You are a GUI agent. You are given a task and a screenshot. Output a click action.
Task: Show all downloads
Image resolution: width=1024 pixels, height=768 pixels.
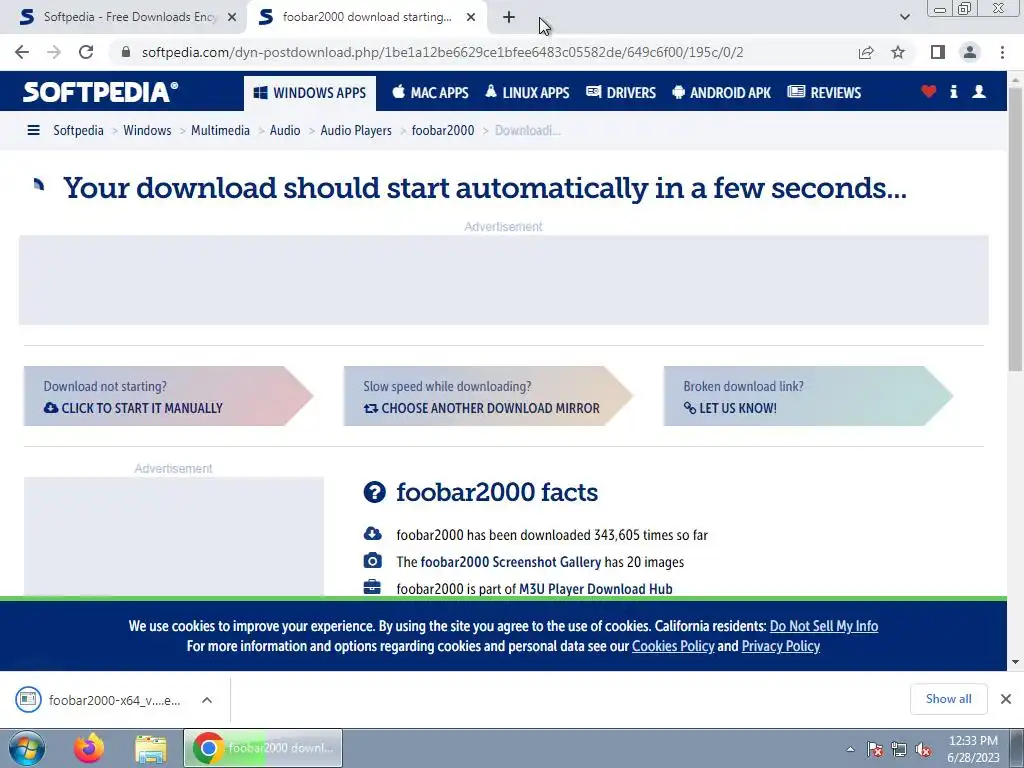click(x=948, y=699)
